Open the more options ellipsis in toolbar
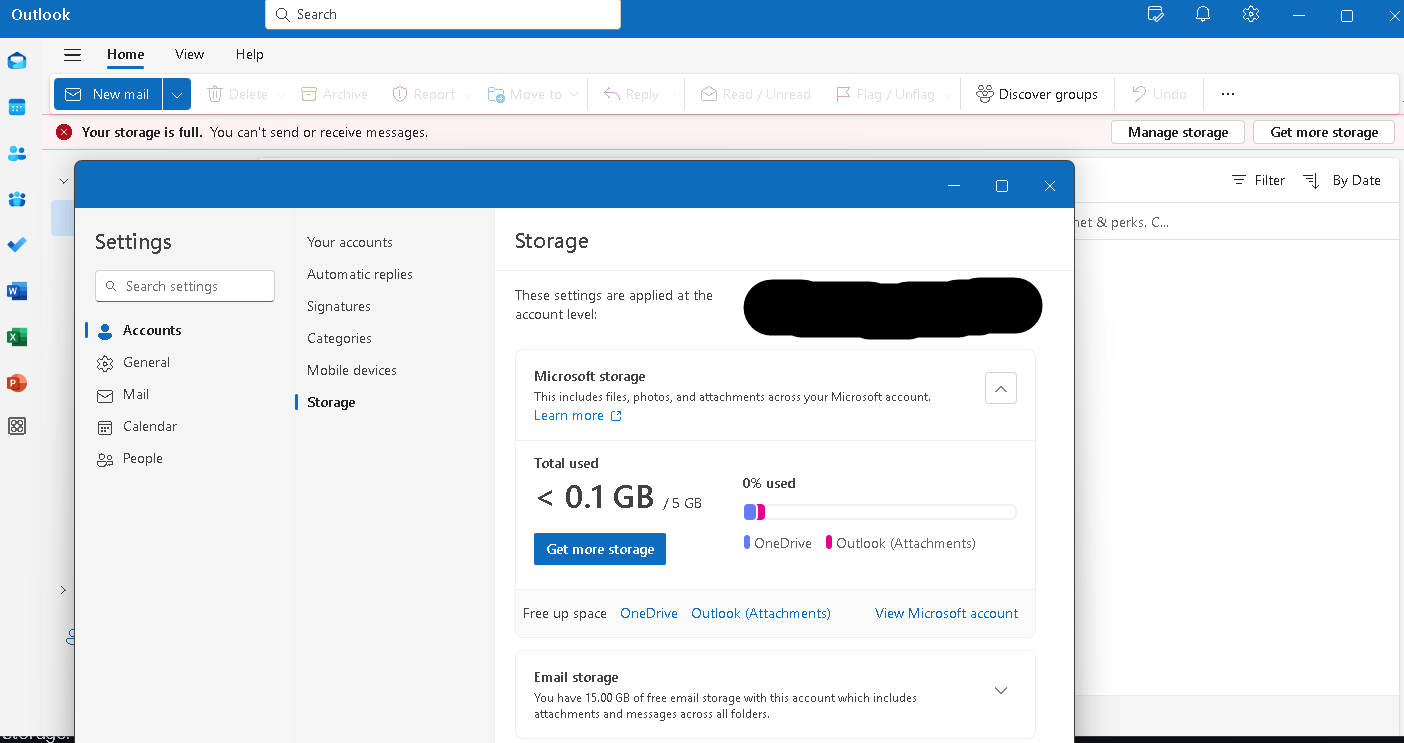This screenshot has width=1404, height=743. tap(1228, 94)
